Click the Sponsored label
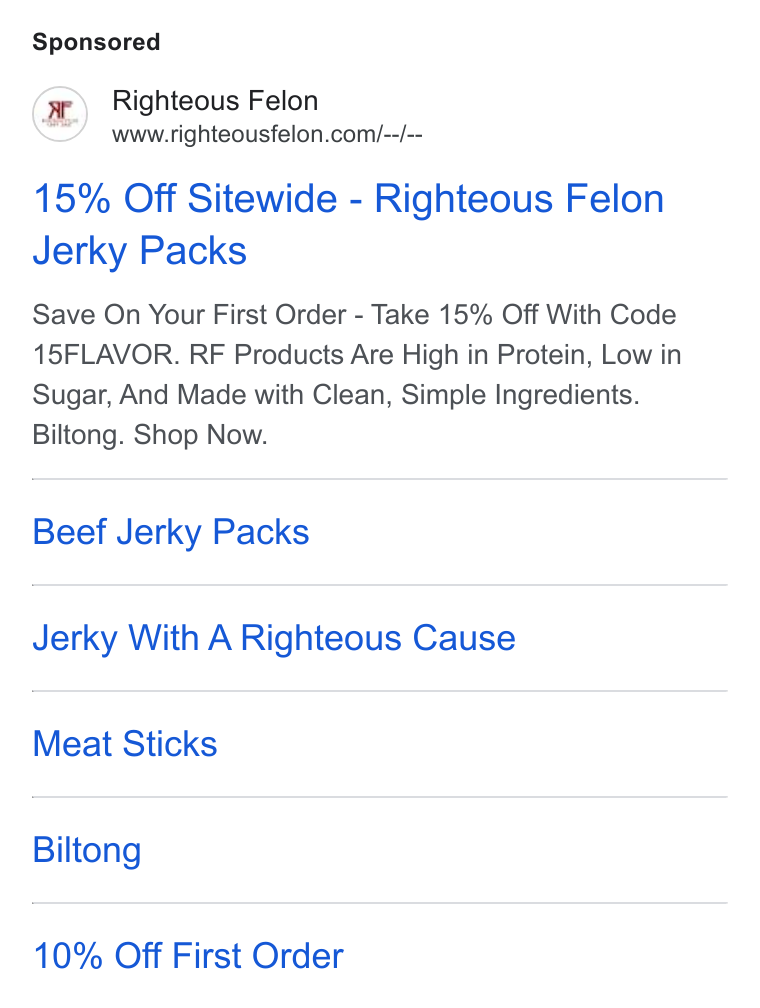Viewport: 760px width, 1008px height. [96, 42]
